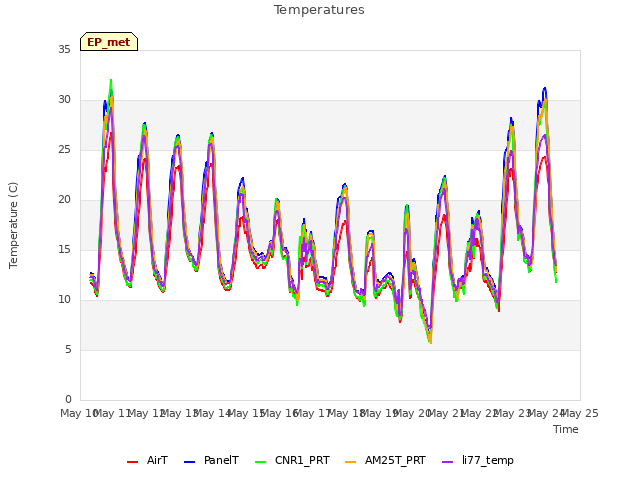Viewport: 640px width, 480px height.
Task: Click the 10 y-axis tick label
Action: (64, 300)
